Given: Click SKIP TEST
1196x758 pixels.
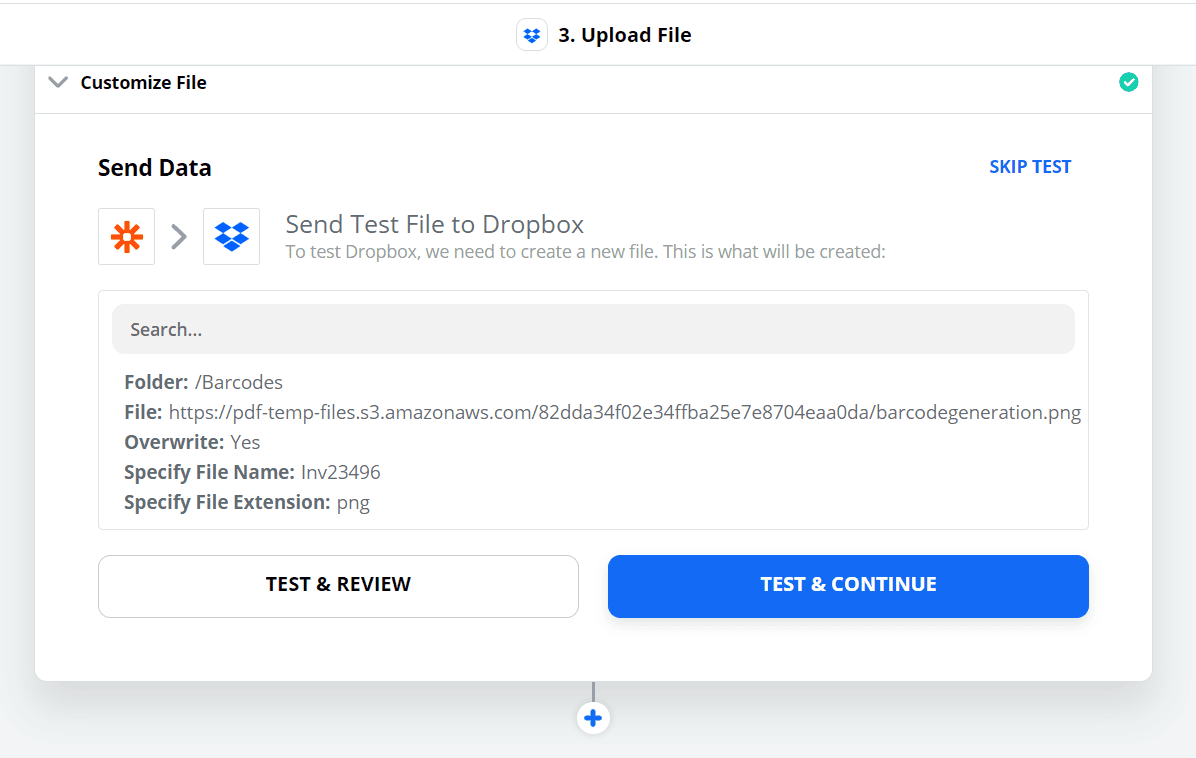Looking at the screenshot, I should click(x=1030, y=166).
